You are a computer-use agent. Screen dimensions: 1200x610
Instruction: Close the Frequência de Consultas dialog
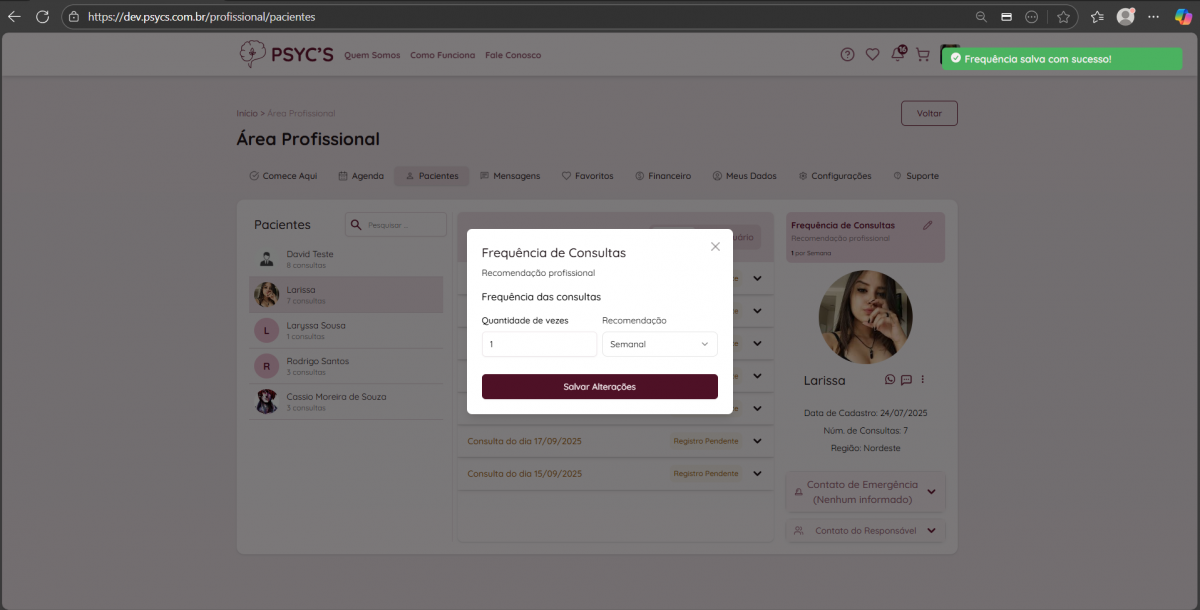(715, 247)
